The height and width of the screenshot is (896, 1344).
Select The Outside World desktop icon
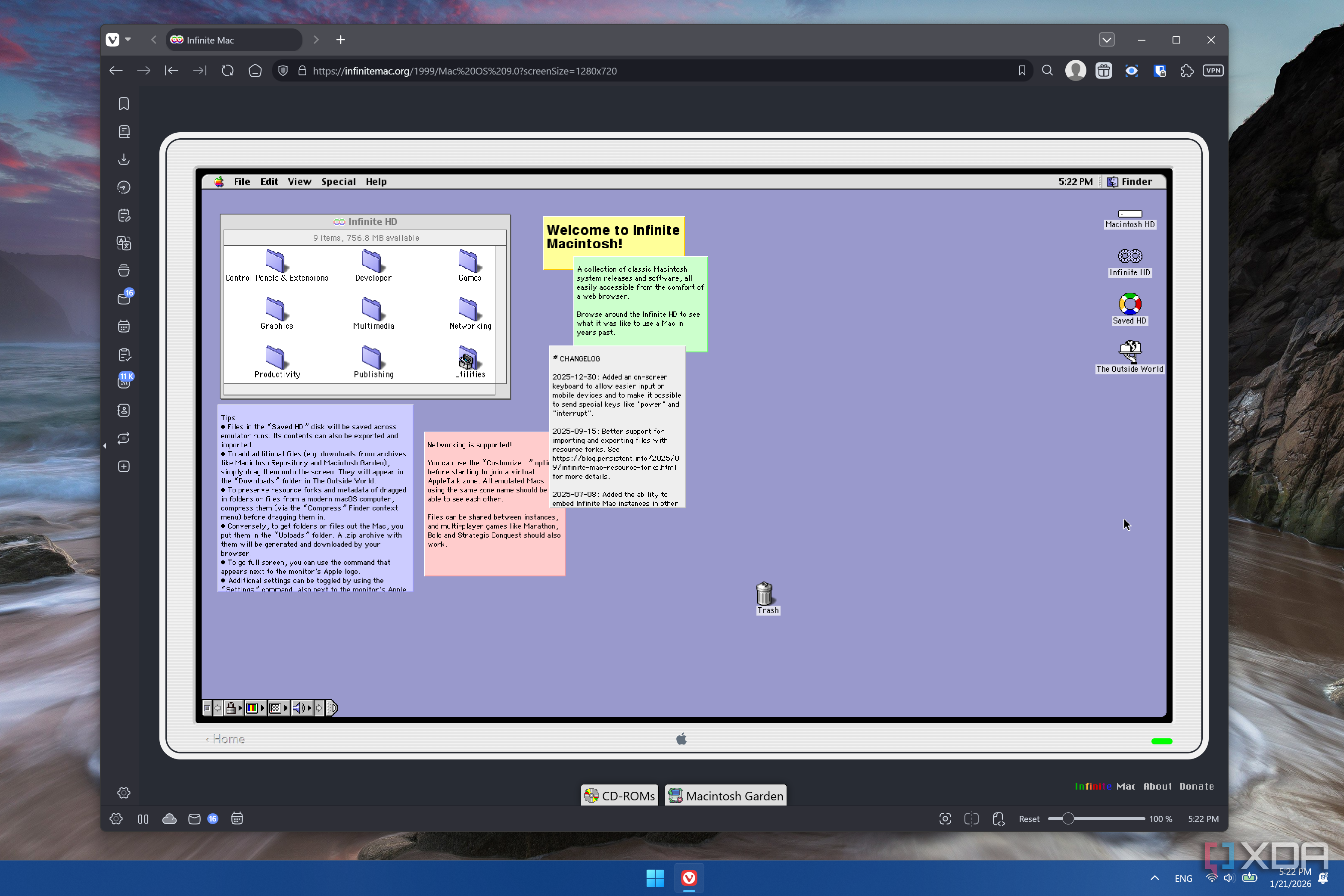coord(1129,352)
